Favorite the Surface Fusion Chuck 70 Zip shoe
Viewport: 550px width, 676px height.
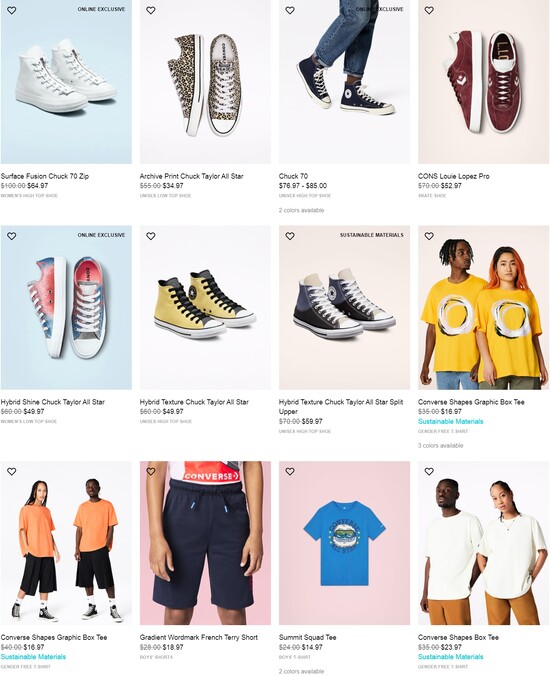(x=12, y=10)
